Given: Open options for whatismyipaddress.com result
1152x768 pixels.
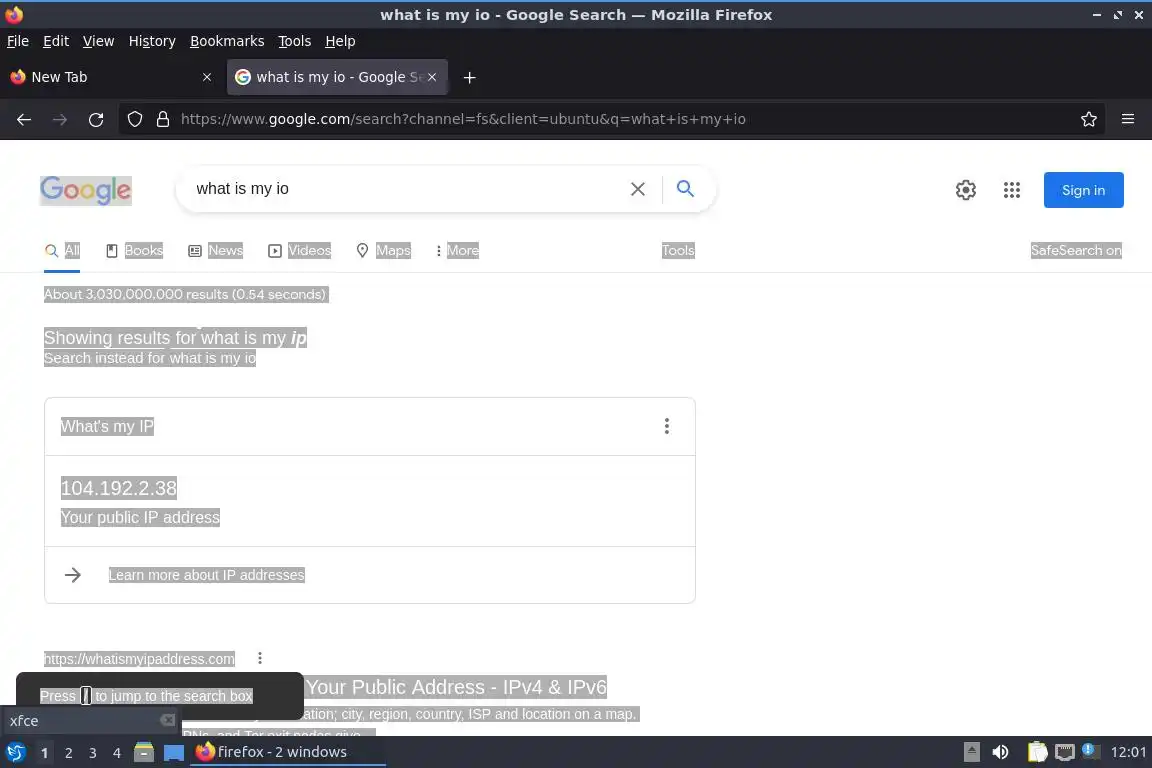Looking at the screenshot, I should [x=259, y=658].
